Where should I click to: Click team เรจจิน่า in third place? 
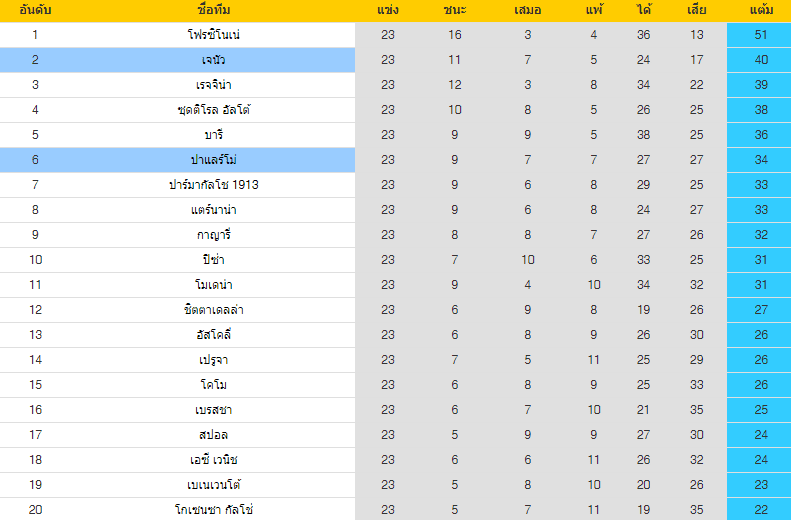tap(214, 85)
